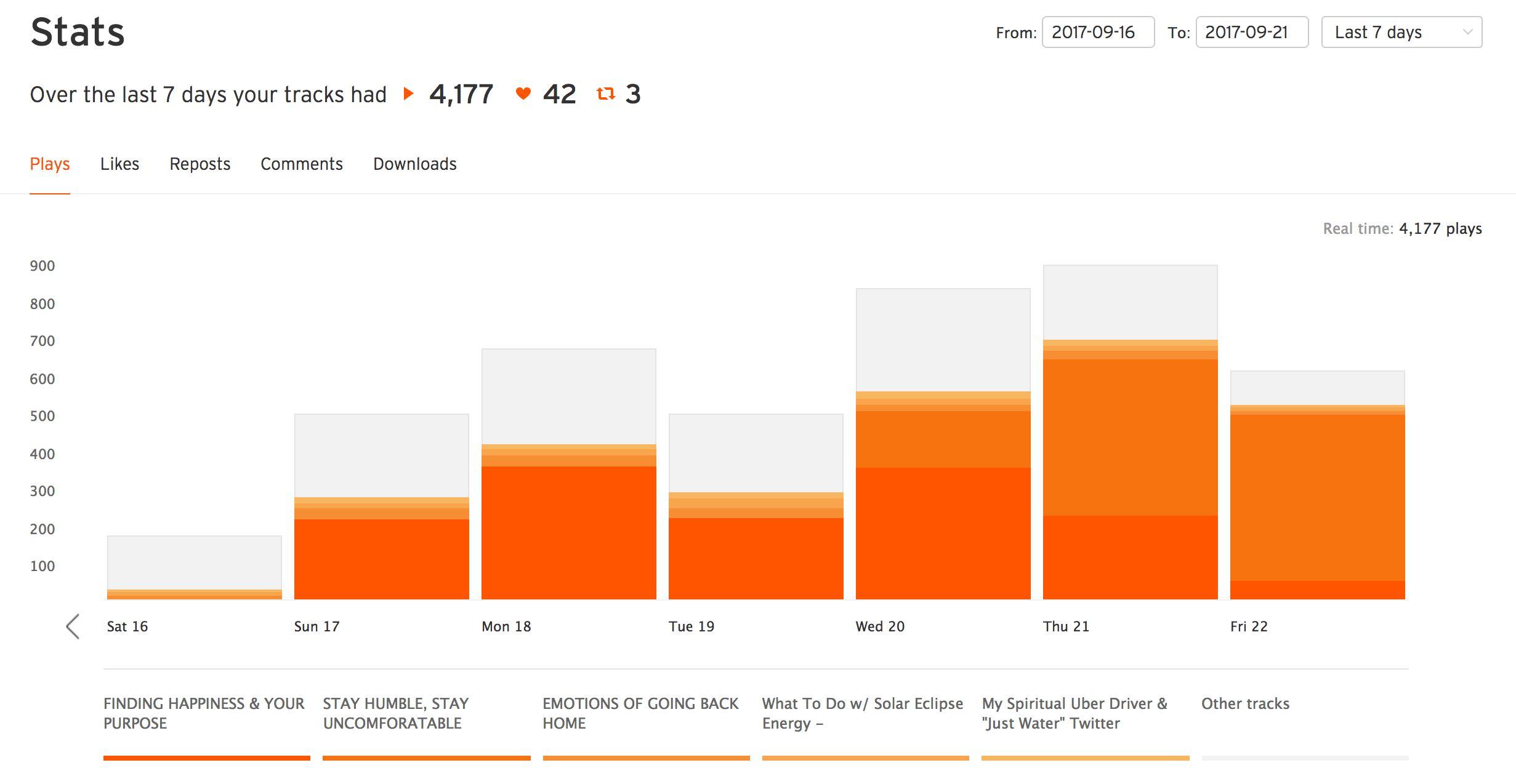Screen dimensions: 1516x784
Task: Click the heart likes icon
Action: coord(523,94)
